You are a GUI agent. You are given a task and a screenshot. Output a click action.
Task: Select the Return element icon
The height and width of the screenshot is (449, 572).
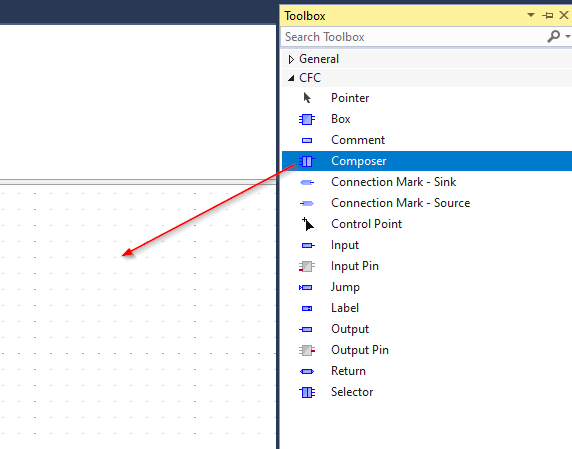(x=307, y=371)
